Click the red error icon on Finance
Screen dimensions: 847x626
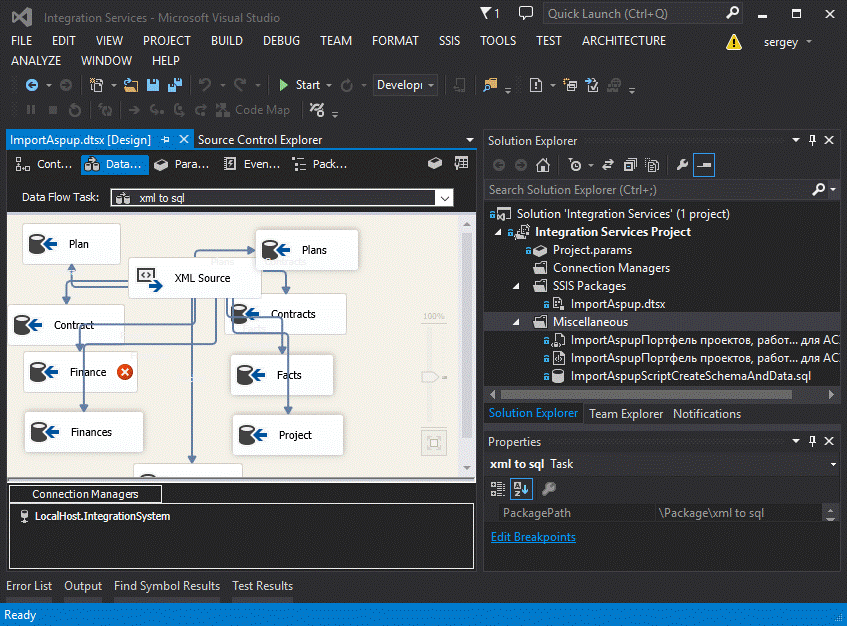(125, 372)
